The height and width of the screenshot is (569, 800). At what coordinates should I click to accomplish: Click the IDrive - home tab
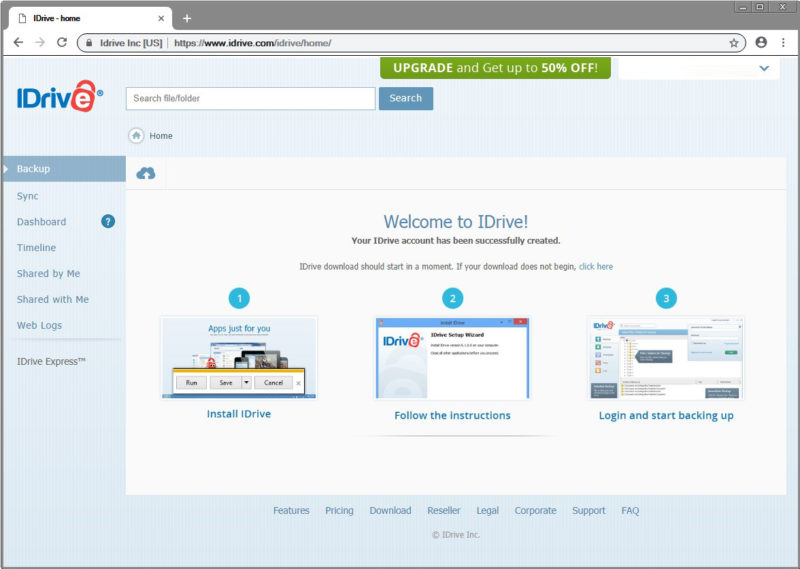coord(90,18)
